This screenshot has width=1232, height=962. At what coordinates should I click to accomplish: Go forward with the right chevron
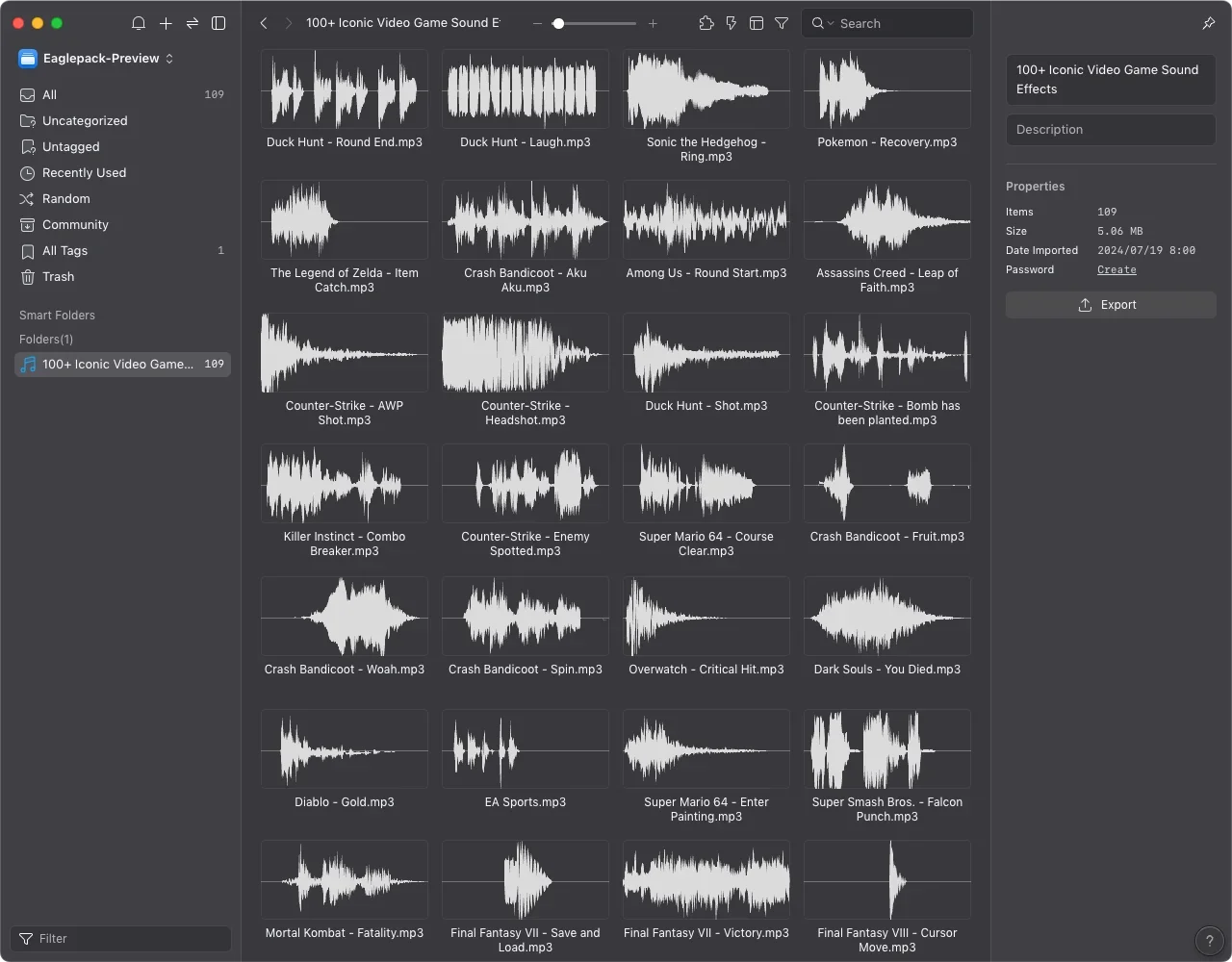(288, 23)
